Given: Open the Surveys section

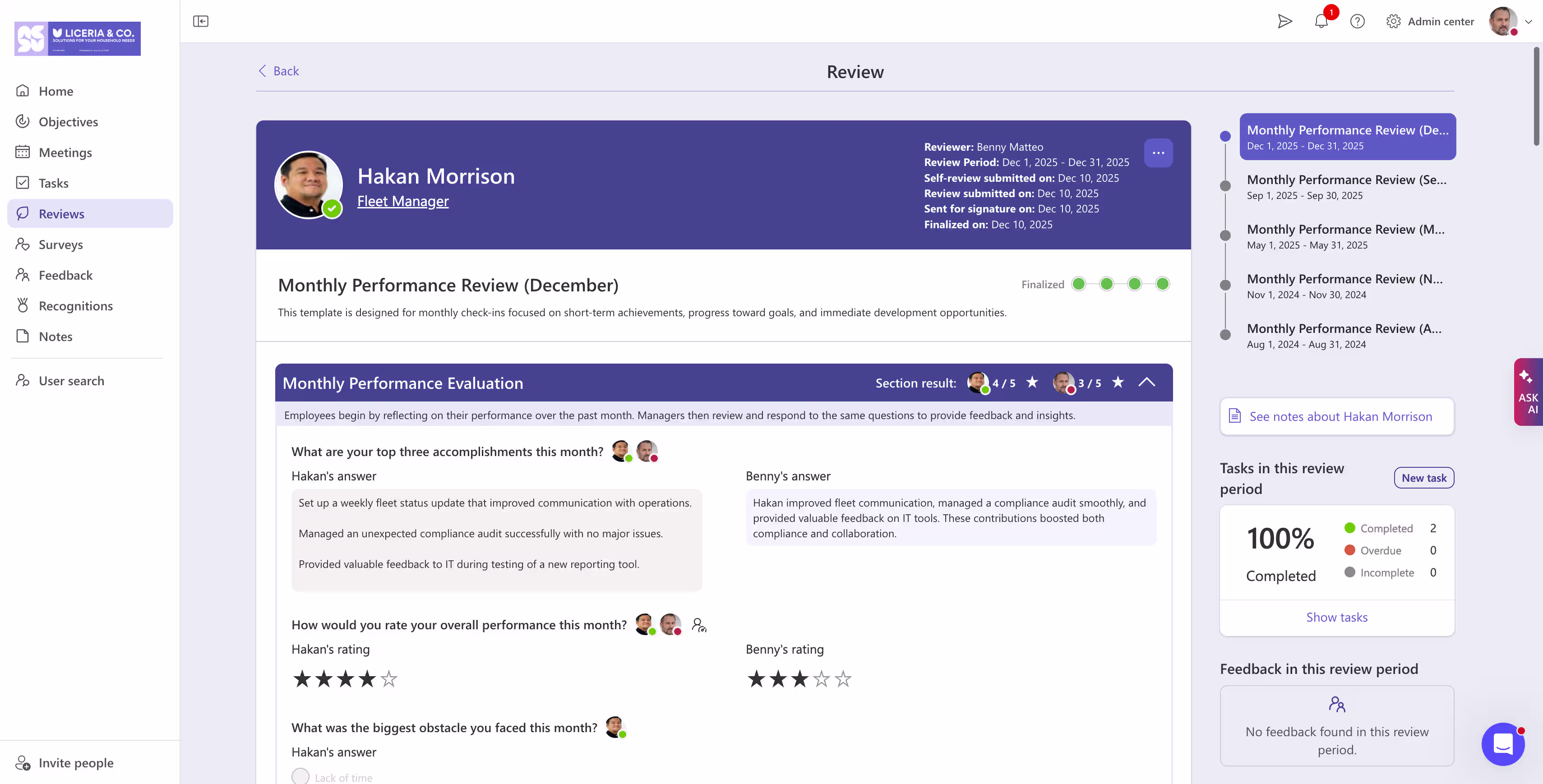Looking at the screenshot, I should point(60,244).
